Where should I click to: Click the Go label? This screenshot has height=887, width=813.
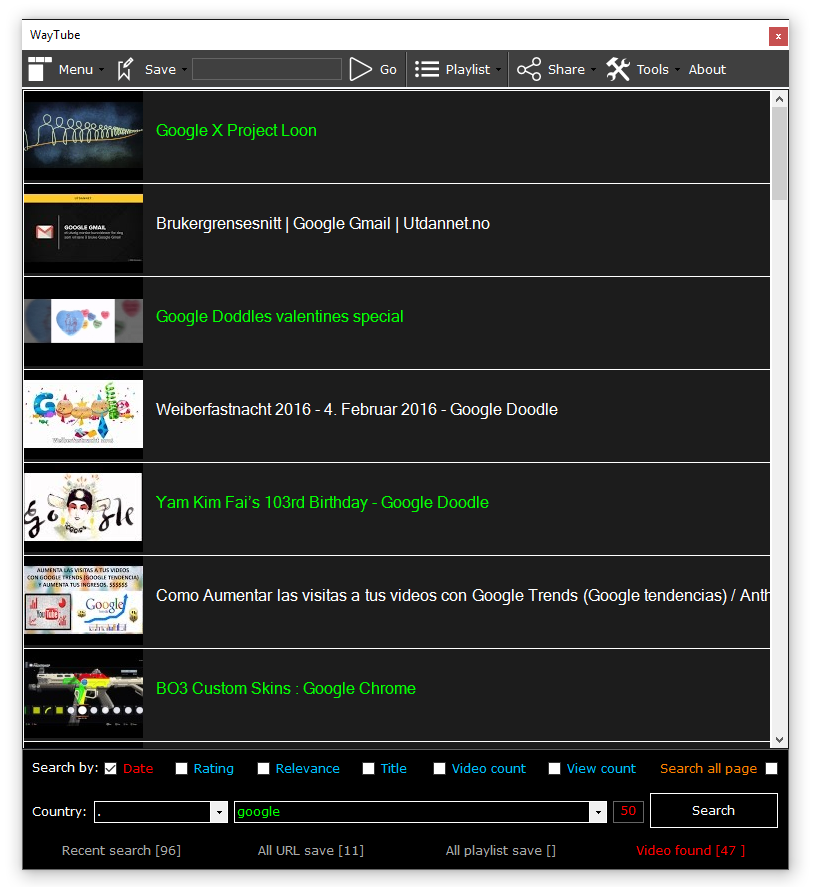tap(388, 70)
